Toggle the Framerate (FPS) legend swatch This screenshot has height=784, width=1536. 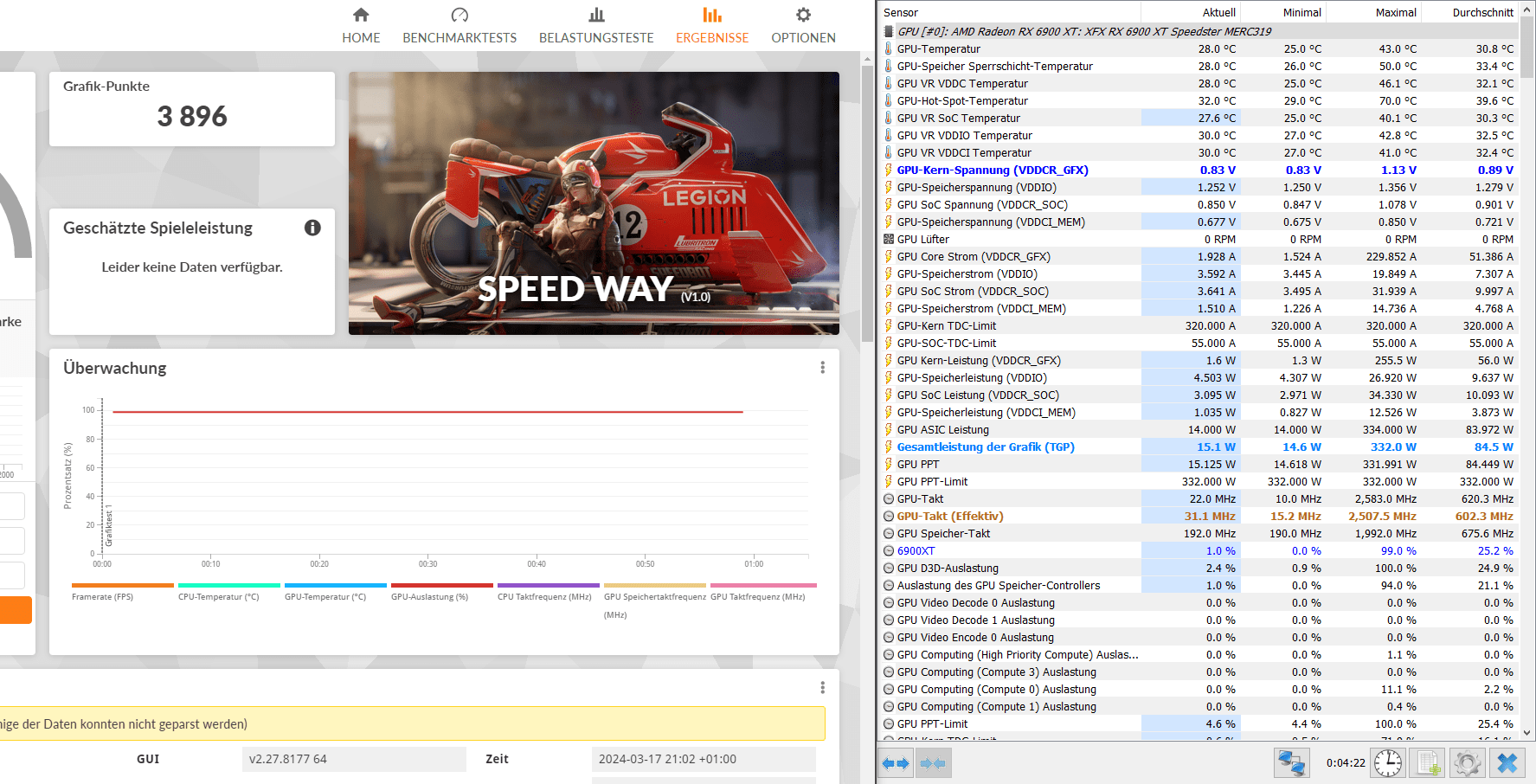[x=122, y=586]
